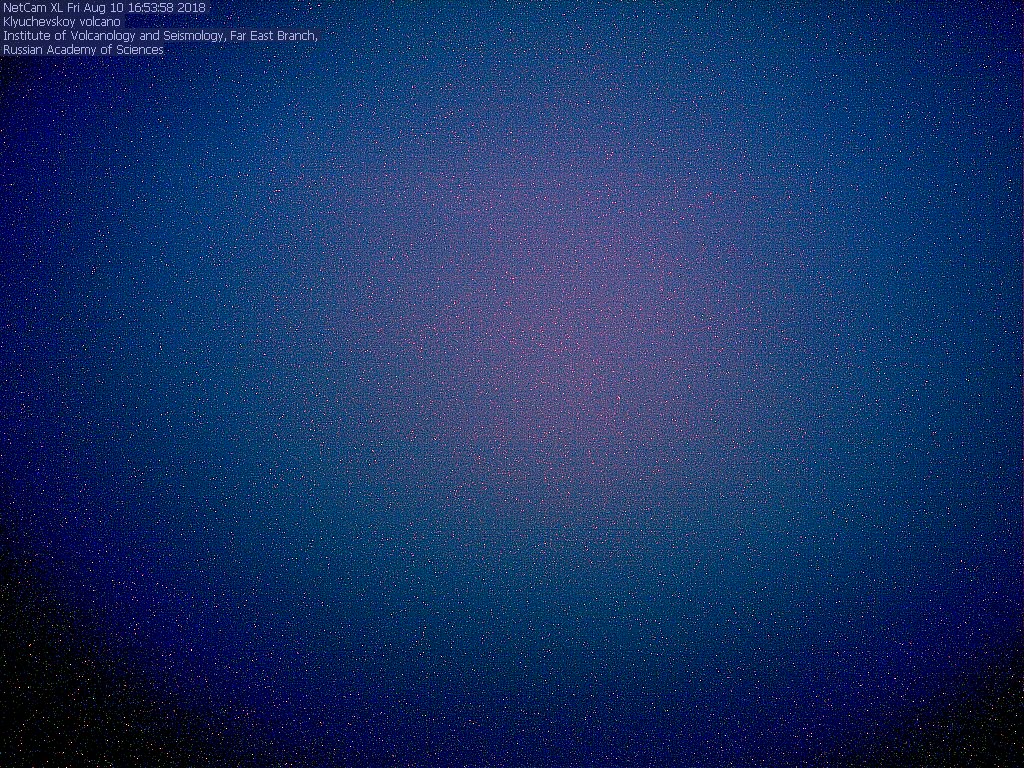
Task: Click the 'Russian Academy of Sciences' overlay text
Action: [x=84, y=50]
